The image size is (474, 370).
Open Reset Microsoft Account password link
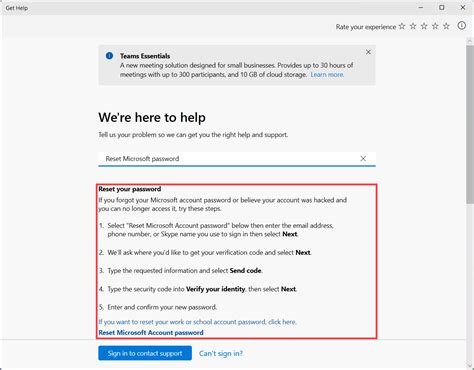151,333
